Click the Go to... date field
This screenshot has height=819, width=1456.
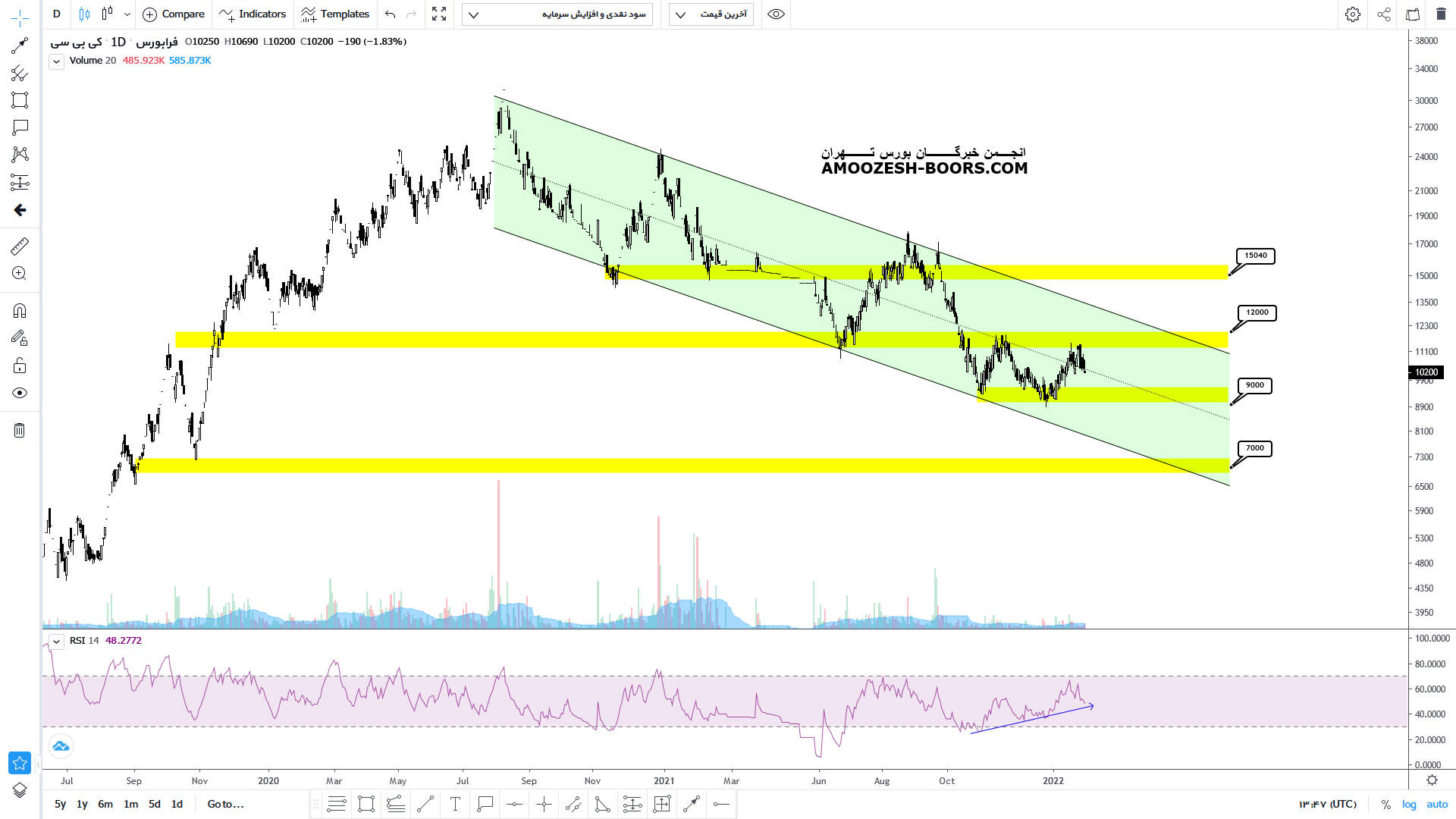tap(225, 805)
